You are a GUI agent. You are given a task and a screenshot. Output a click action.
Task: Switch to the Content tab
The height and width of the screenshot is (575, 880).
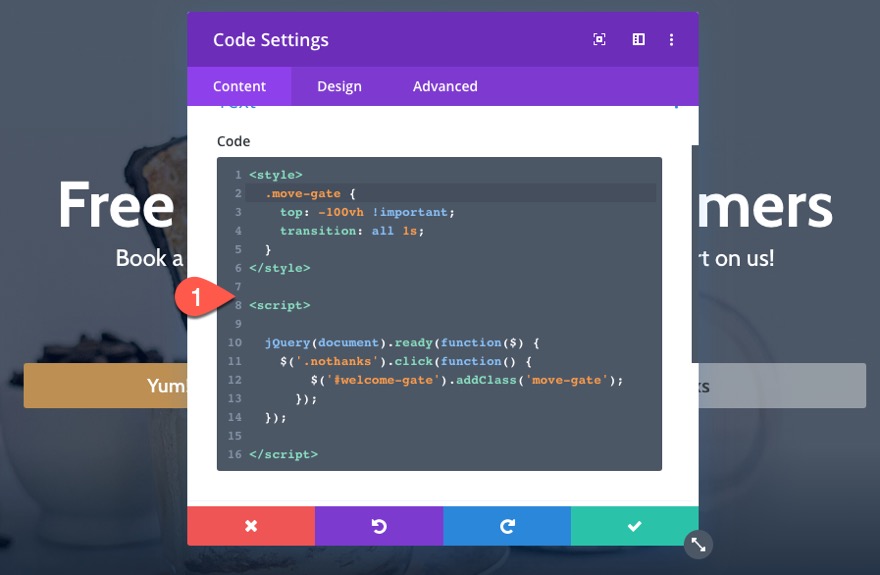pos(239,86)
